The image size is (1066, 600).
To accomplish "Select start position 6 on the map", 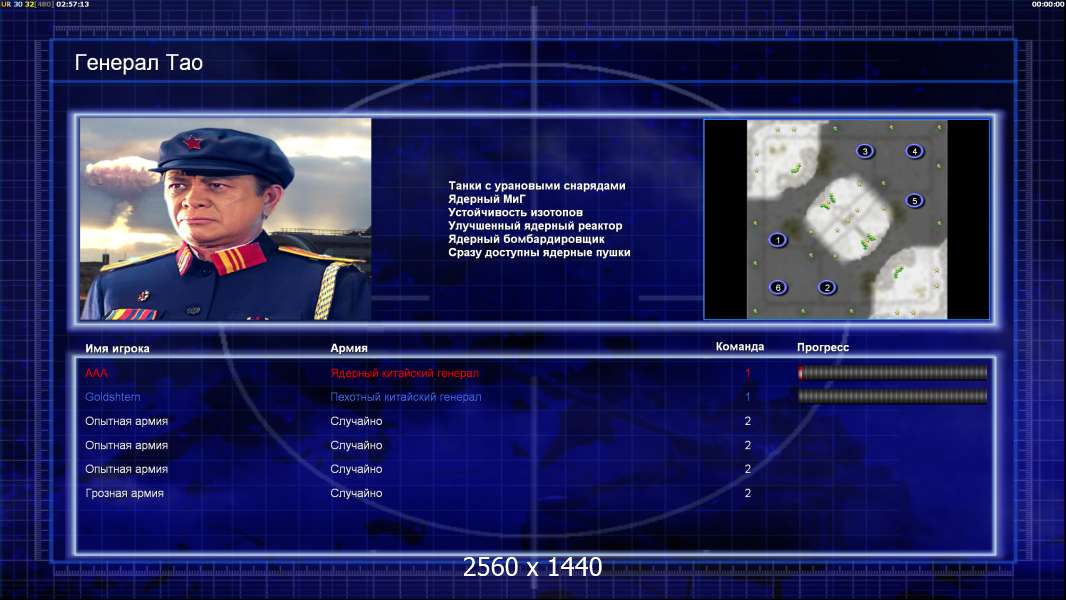I will click(778, 288).
